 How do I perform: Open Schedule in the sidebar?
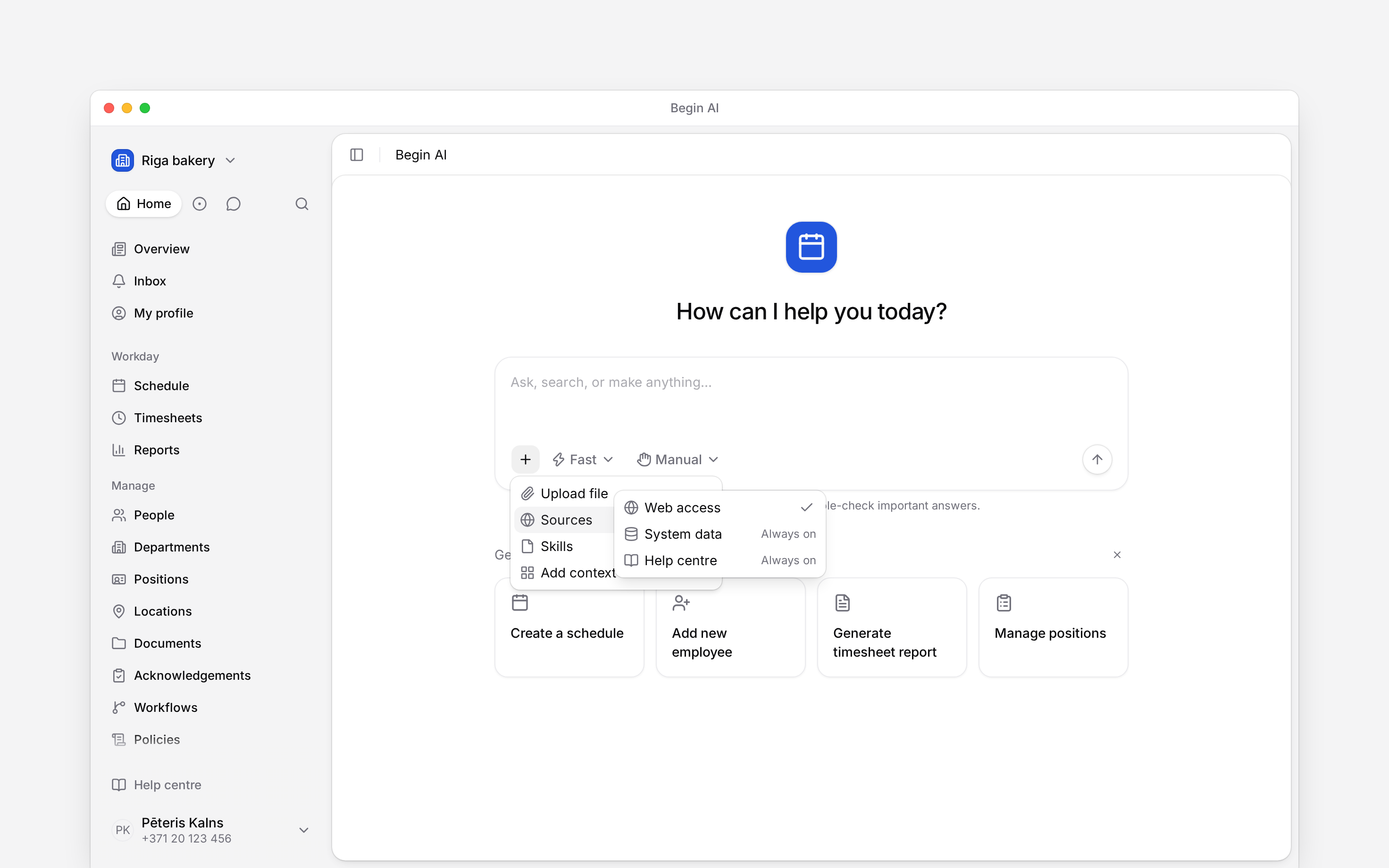[x=211, y=385]
